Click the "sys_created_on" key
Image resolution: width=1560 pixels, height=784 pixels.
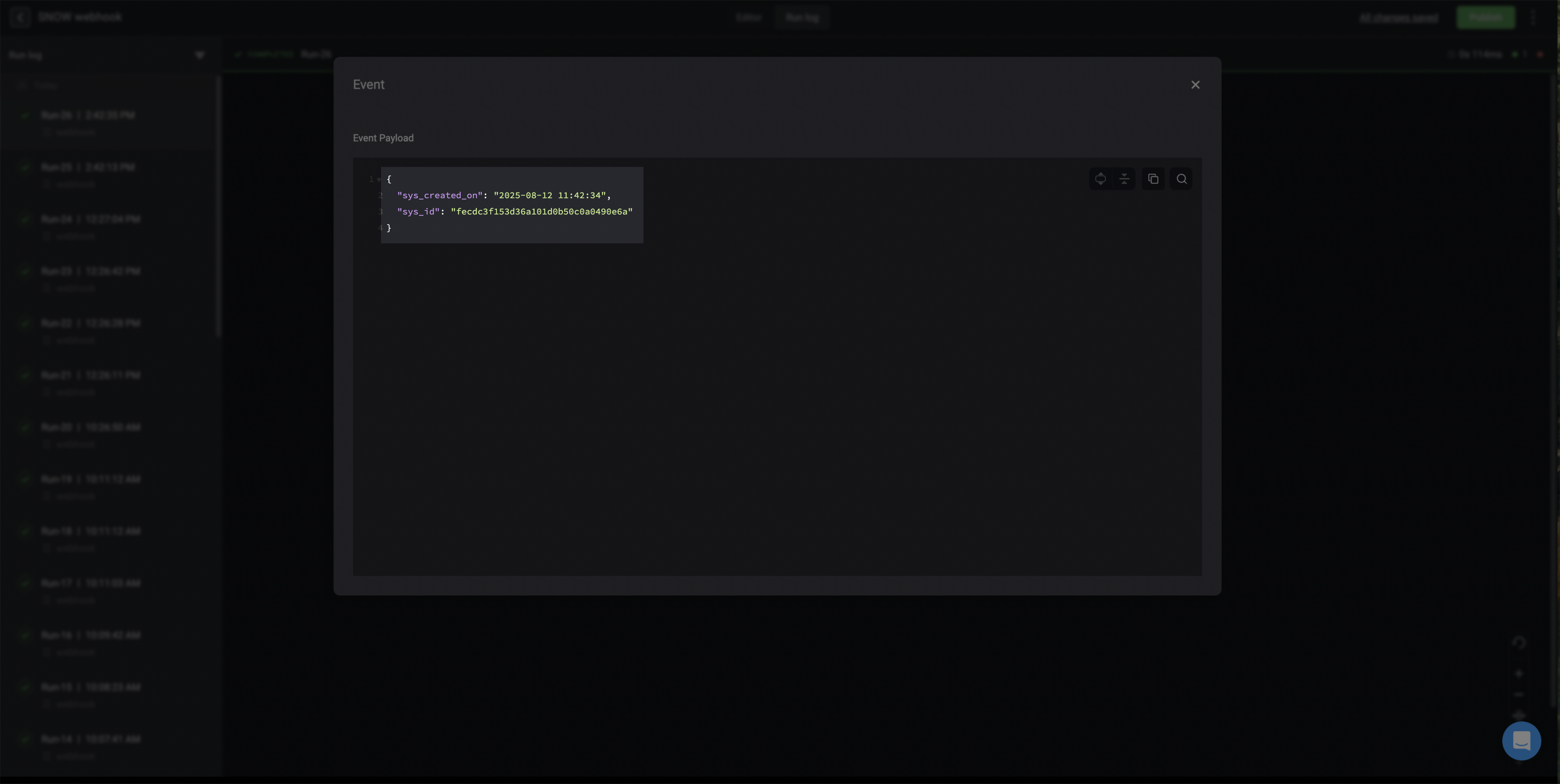(440, 195)
